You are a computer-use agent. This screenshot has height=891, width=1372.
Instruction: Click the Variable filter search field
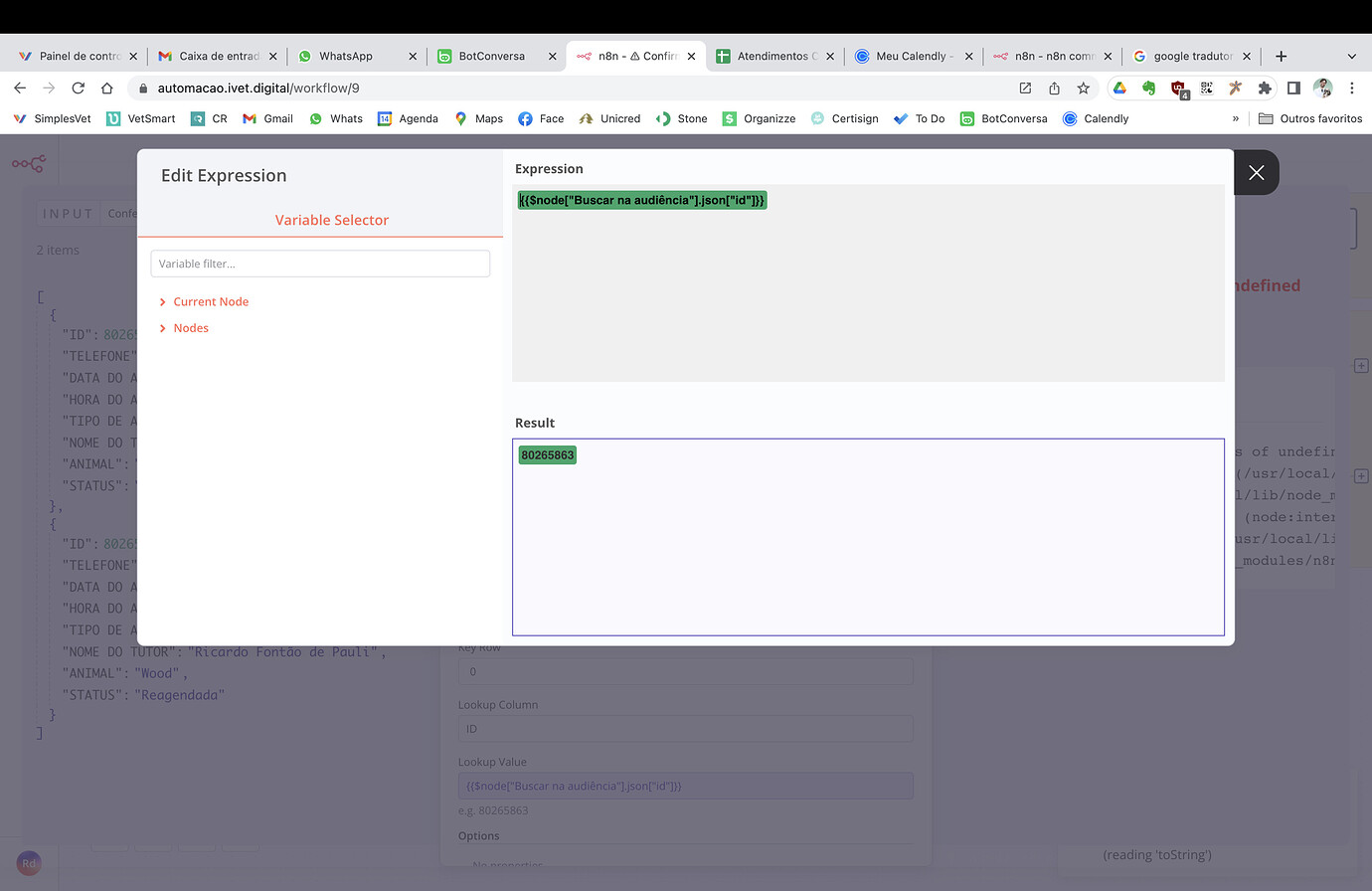(x=320, y=263)
